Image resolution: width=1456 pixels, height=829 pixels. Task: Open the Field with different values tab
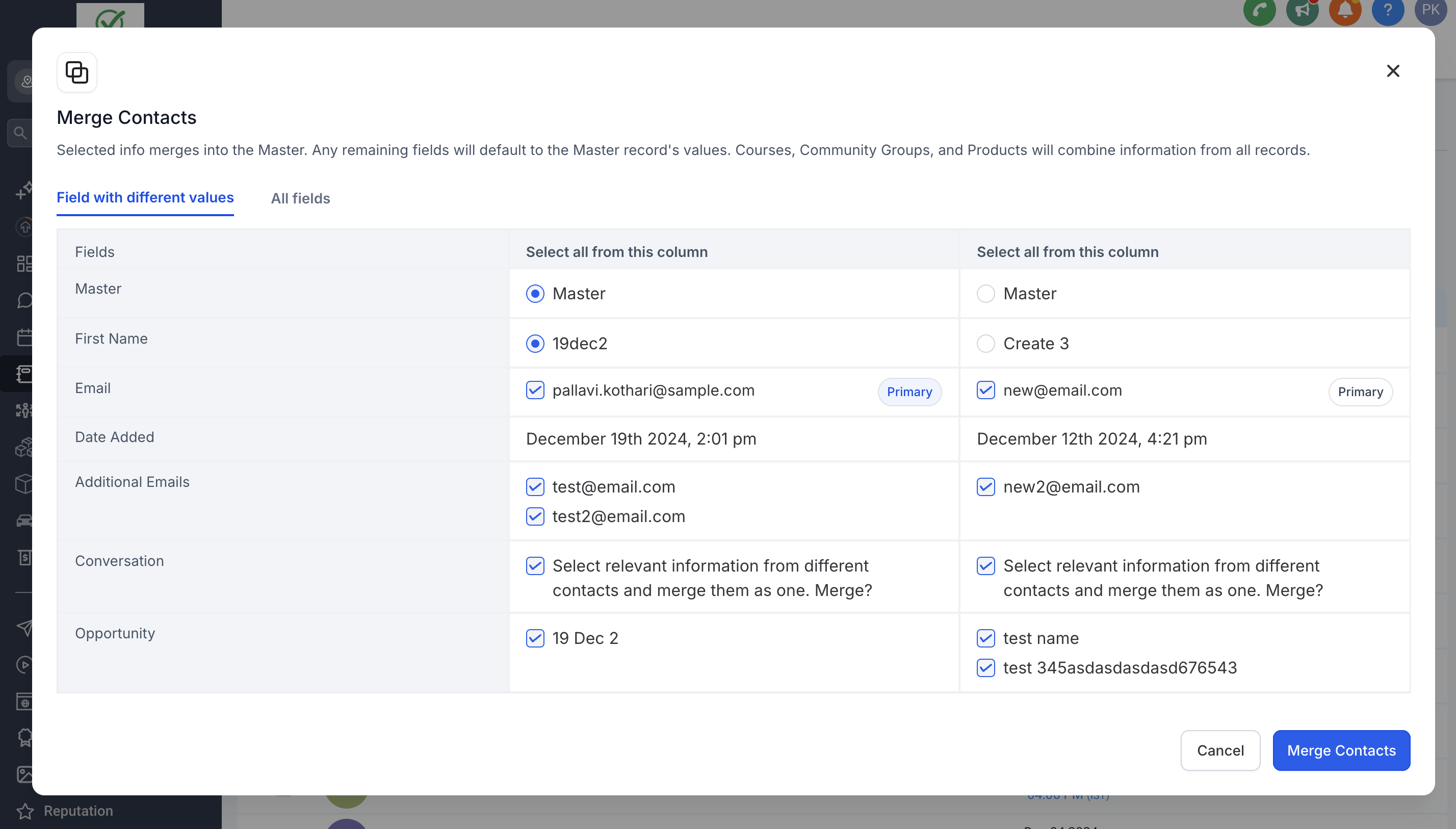click(x=145, y=198)
